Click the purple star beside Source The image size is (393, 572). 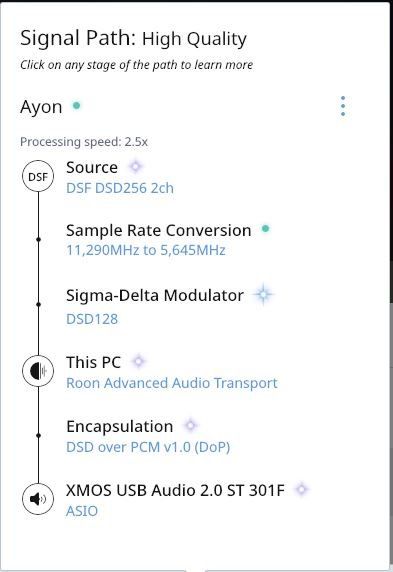point(135,167)
